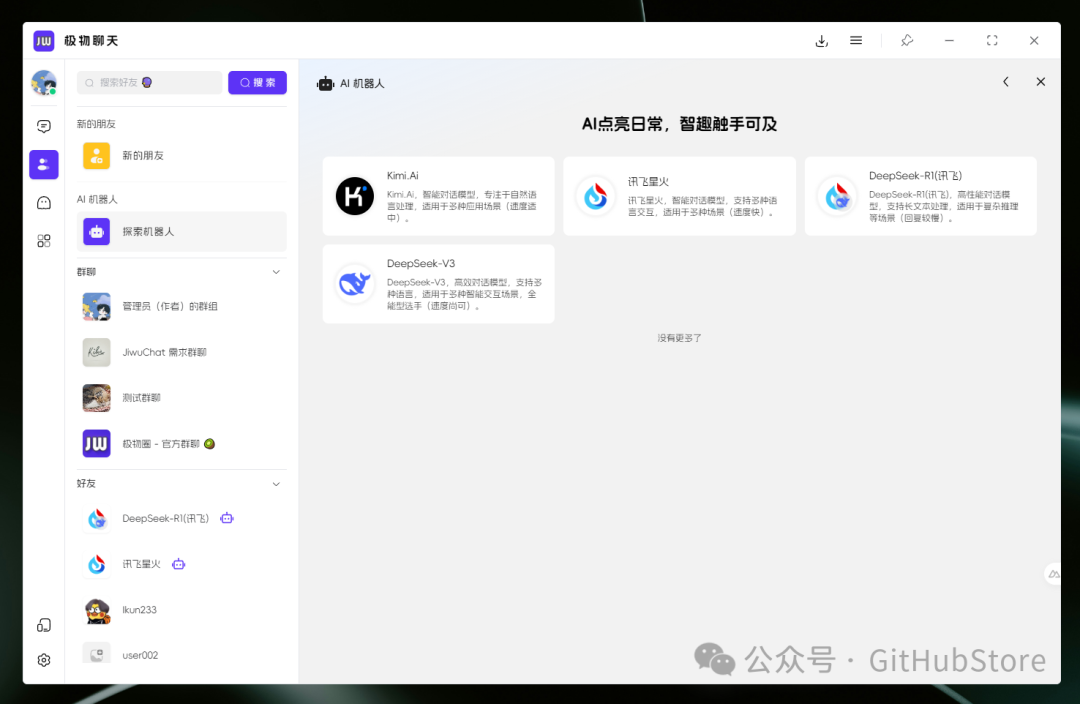Click the 极物聊天 window title
Viewport: 1080px width, 704px height.
coord(92,41)
